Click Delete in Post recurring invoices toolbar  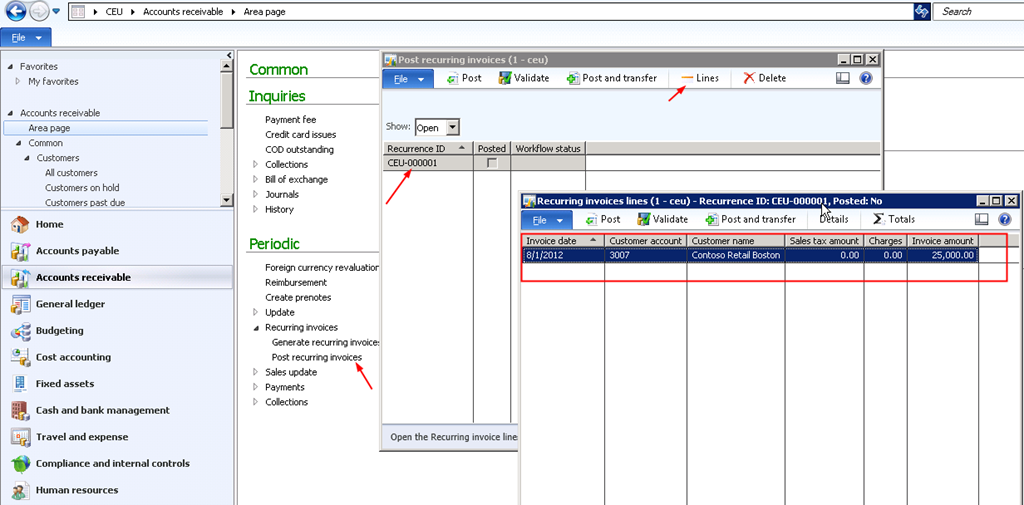click(764, 78)
